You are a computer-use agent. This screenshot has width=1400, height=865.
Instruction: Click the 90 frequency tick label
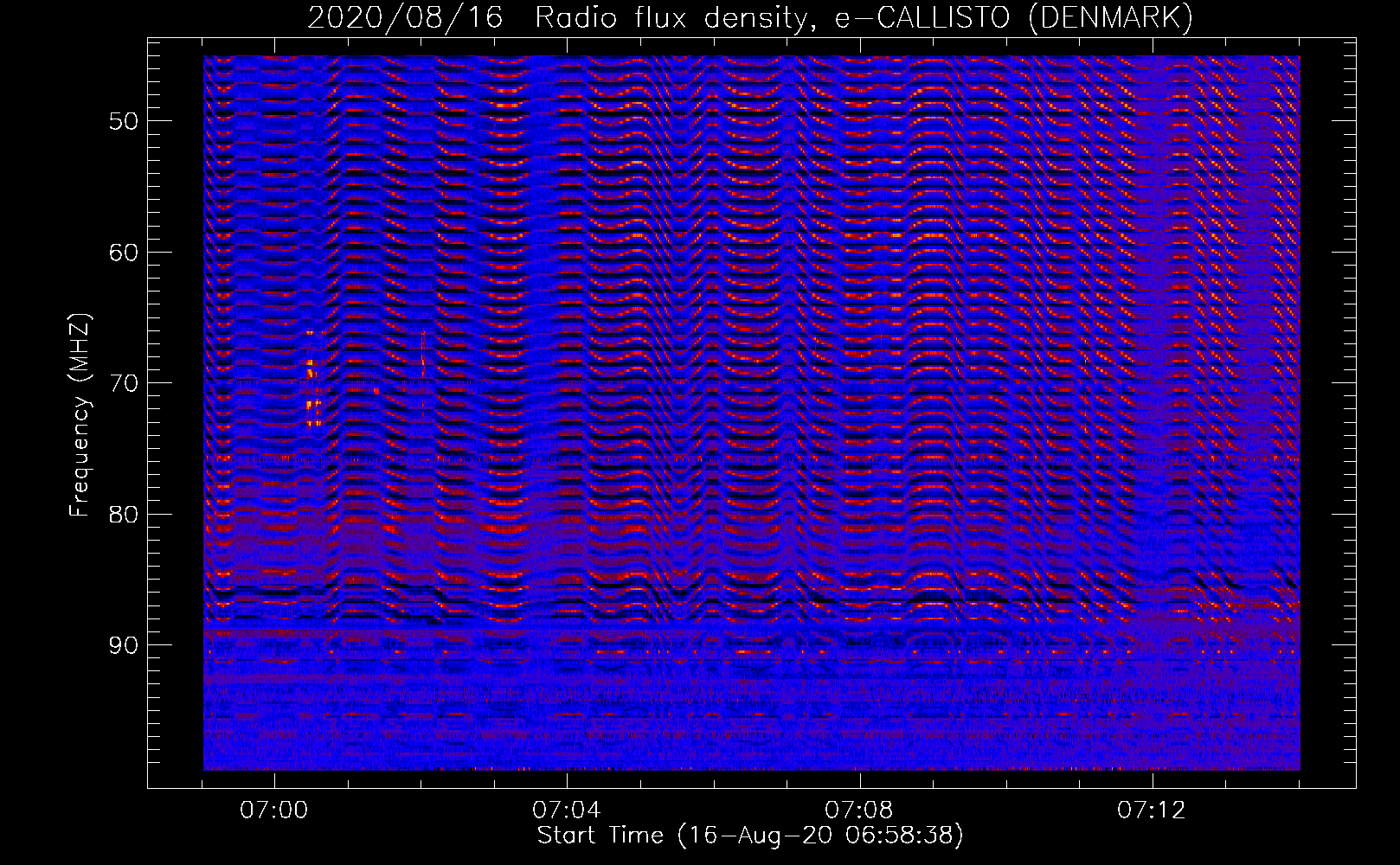[x=123, y=645]
